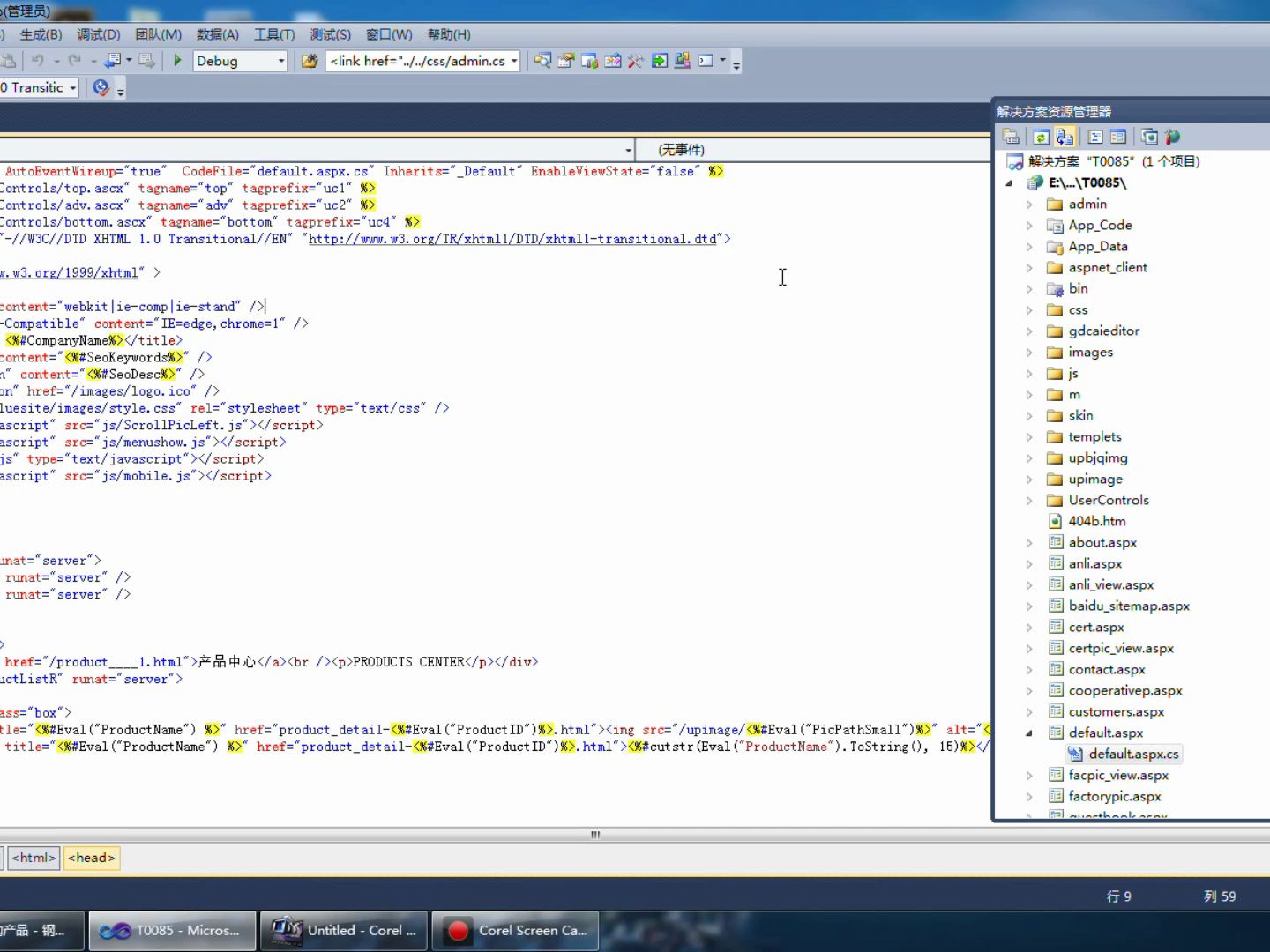Click Properties icon in Solution Explorer toolbar
1270x952 pixels.
[1011, 137]
